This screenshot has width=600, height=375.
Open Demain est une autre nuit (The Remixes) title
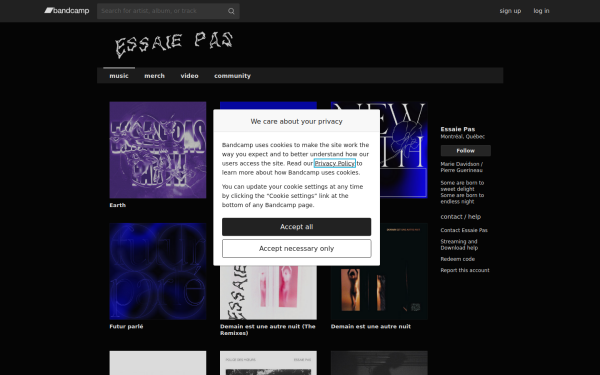pyautogui.click(x=268, y=330)
